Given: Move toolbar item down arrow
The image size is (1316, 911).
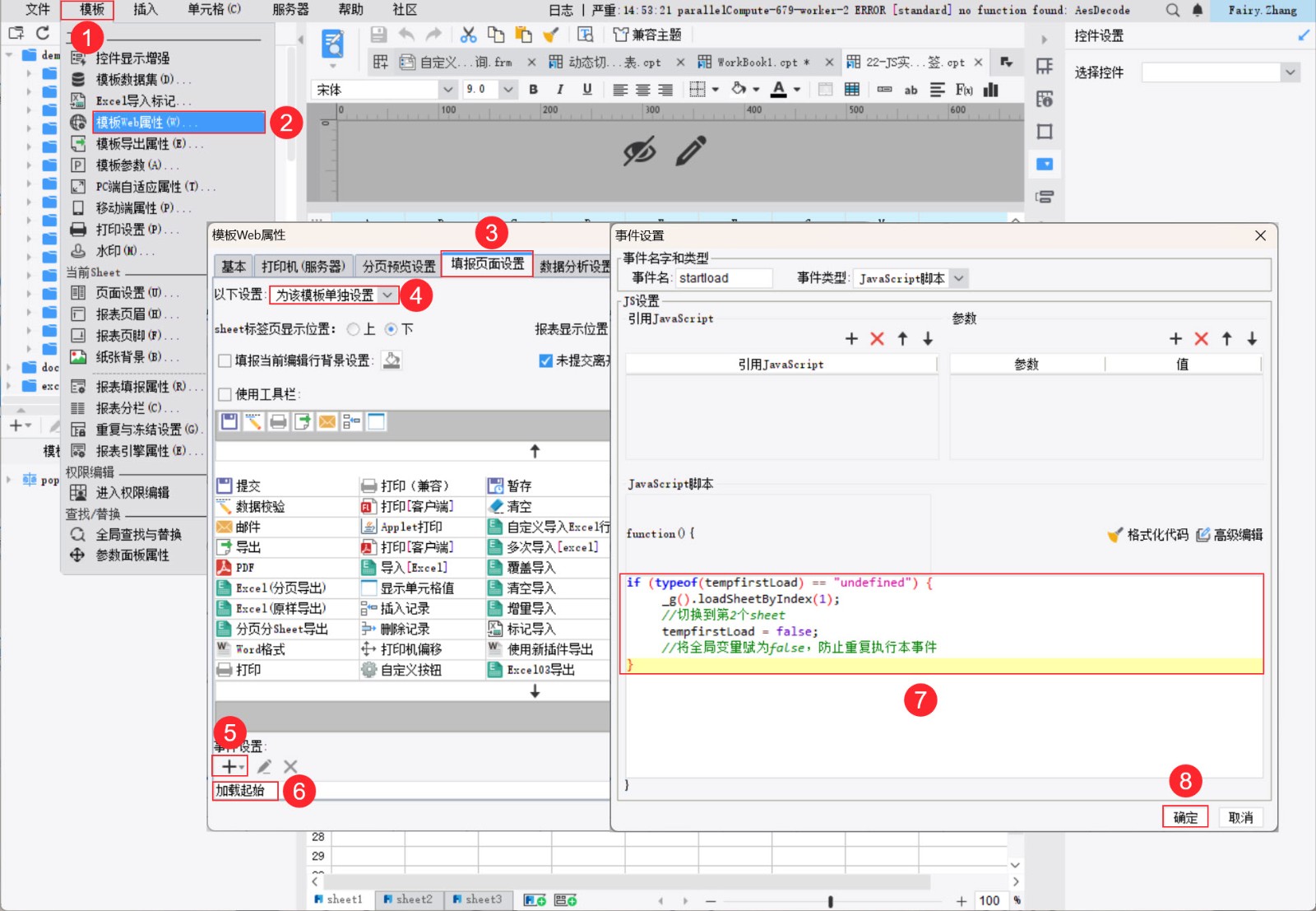Looking at the screenshot, I should click(535, 691).
